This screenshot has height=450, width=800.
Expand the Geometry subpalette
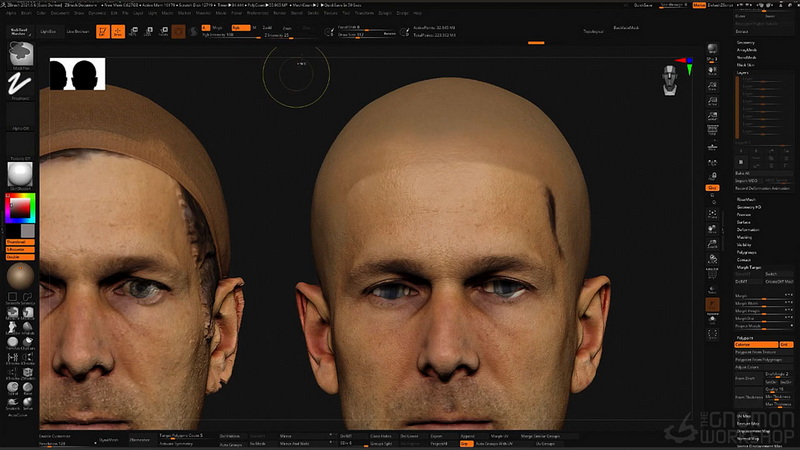pyautogui.click(x=746, y=42)
